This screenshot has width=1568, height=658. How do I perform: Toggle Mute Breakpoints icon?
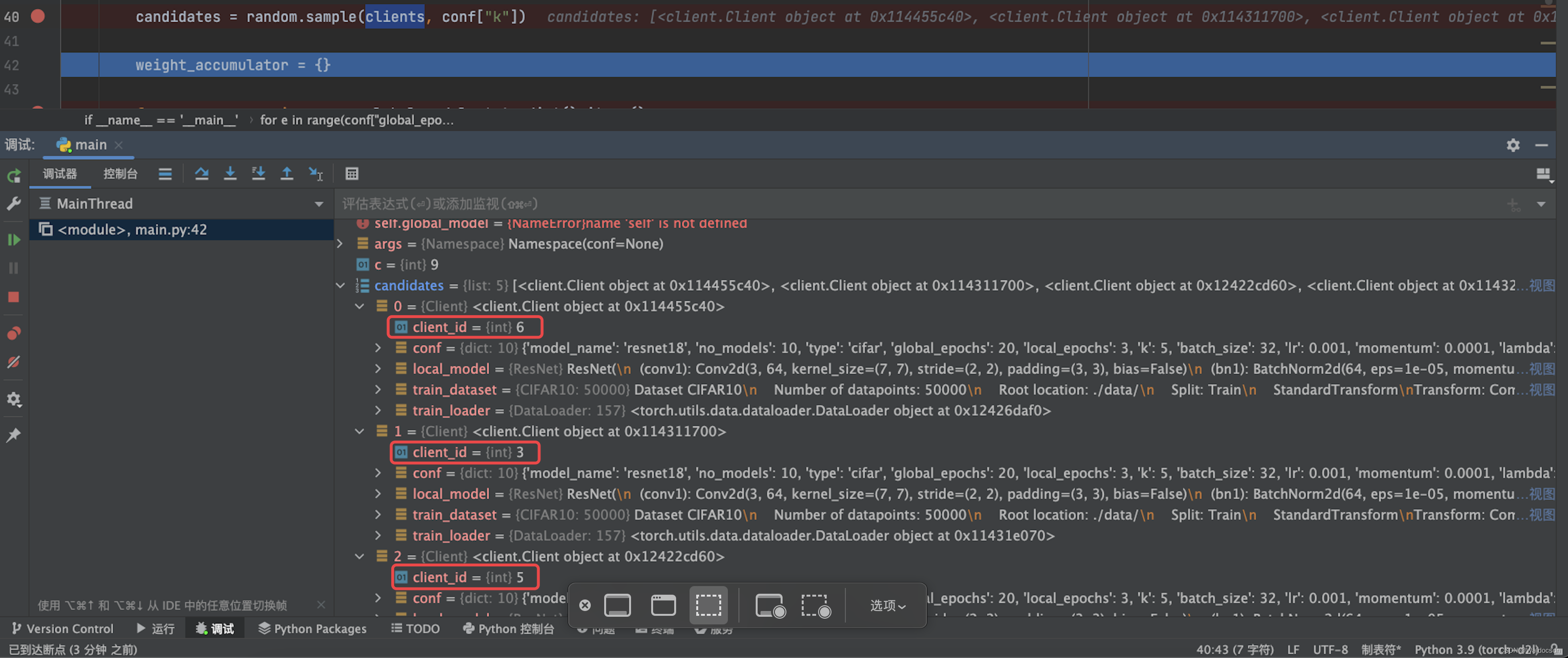click(x=13, y=363)
